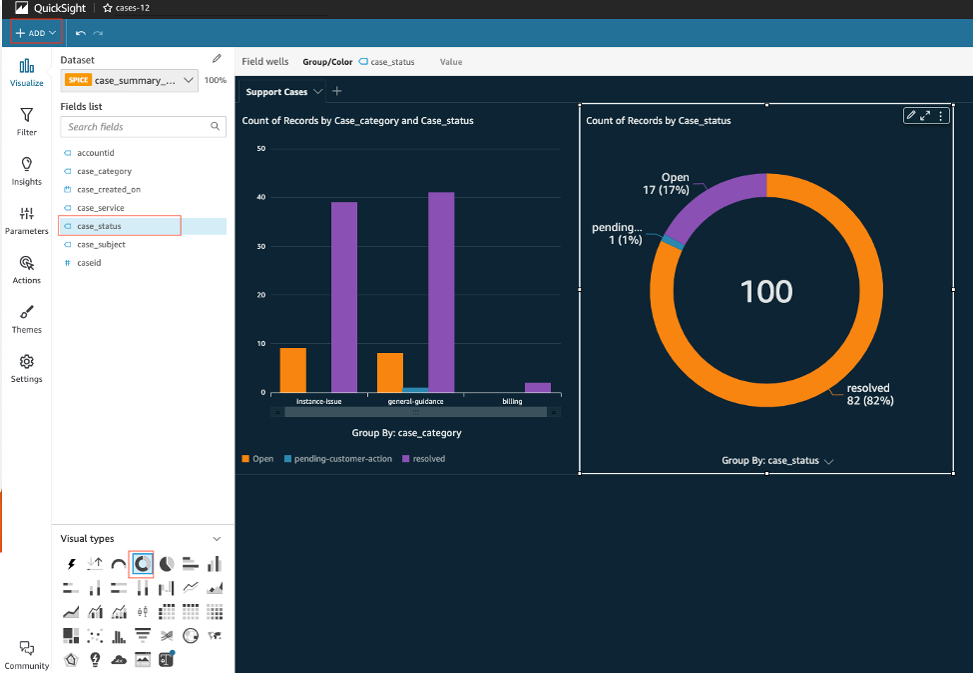Open the Parameters panel
The image size is (977, 675).
coord(26,221)
